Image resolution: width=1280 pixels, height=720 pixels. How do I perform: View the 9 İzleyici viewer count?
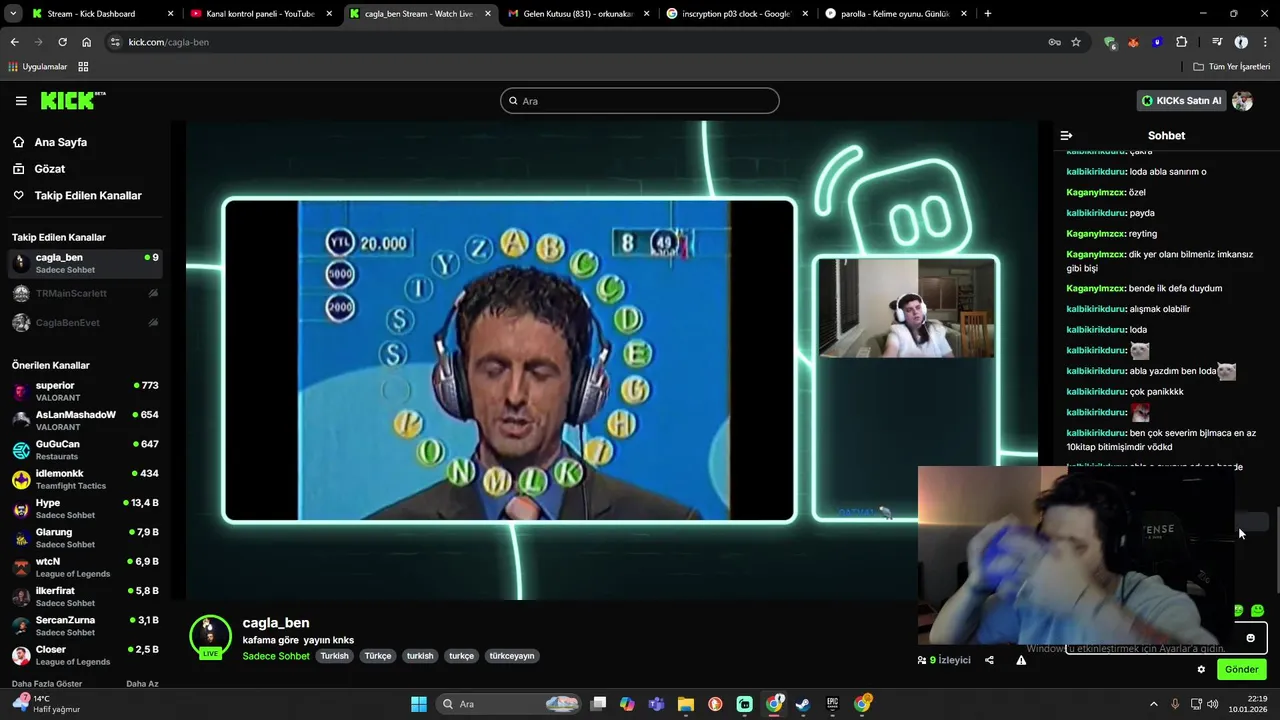(x=944, y=660)
